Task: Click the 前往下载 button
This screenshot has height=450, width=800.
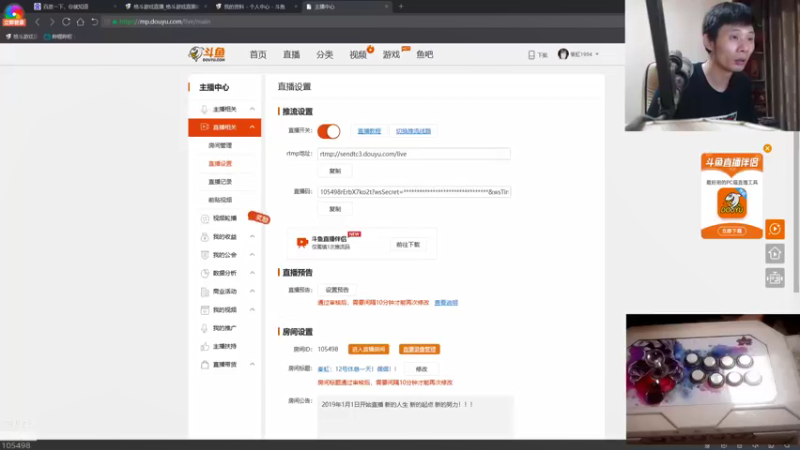Action: (408, 244)
